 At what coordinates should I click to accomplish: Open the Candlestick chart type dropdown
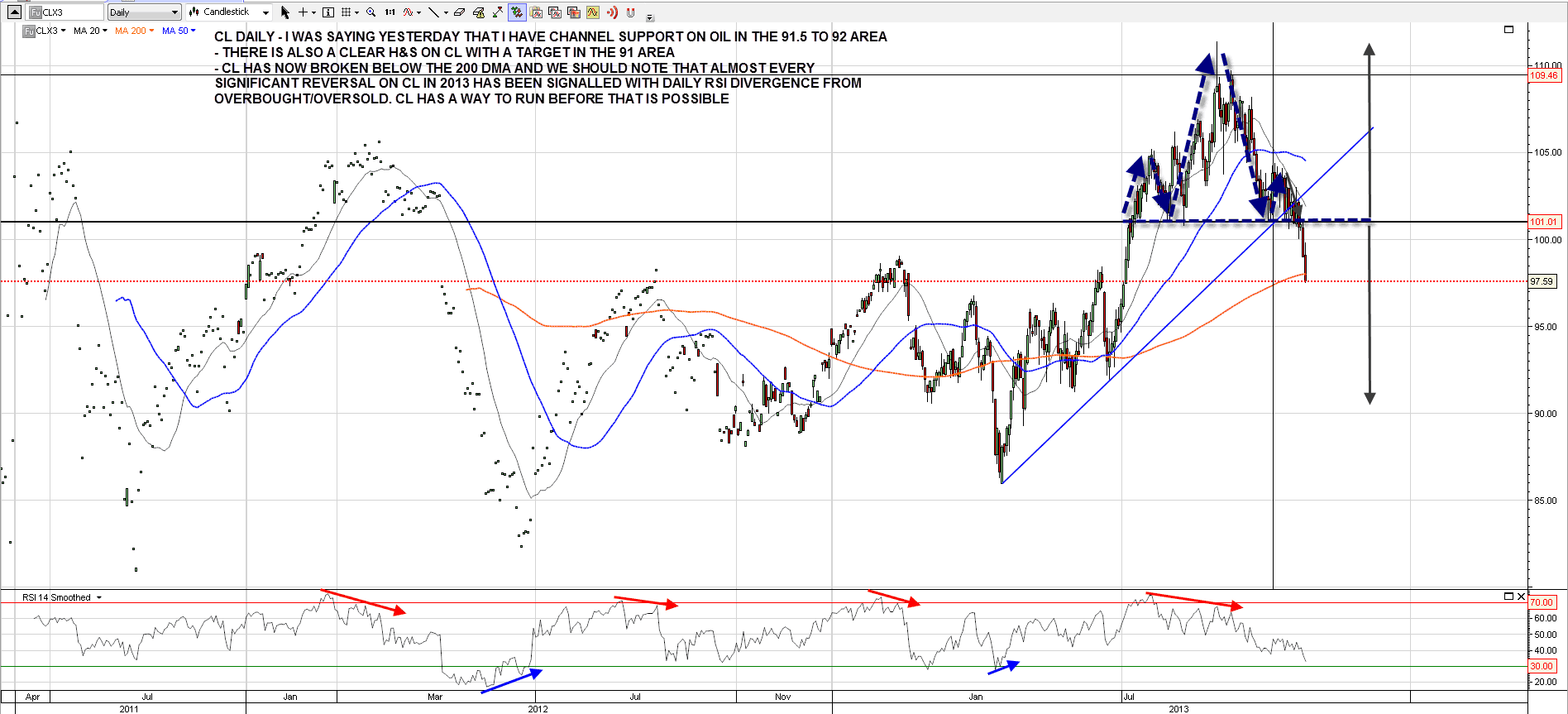(x=229, y=12)
